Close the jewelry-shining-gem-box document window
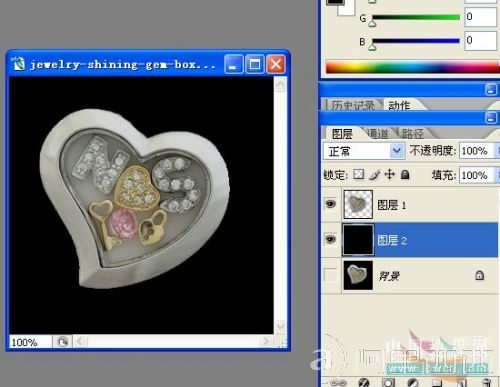Image resolution: width=500 pixels, height=387 pixels. pos(276,64)
